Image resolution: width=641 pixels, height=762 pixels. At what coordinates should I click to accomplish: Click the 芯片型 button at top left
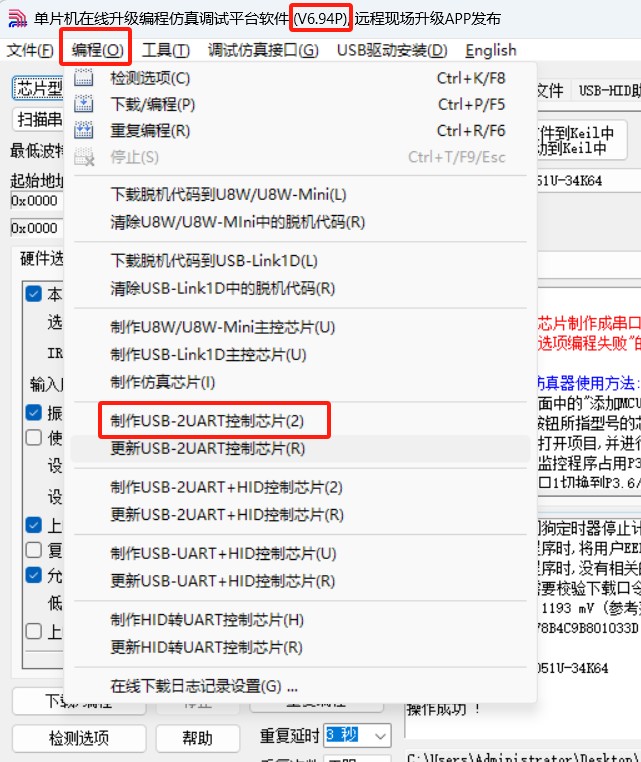pos(38,88)
